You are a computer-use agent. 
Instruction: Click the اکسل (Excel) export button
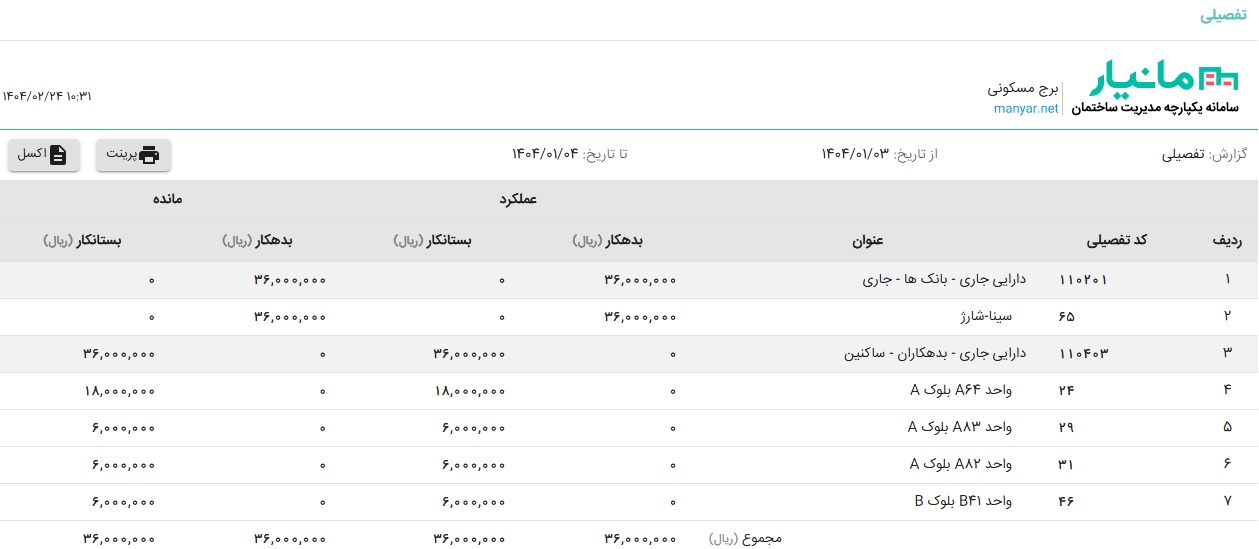[x=44, y=155]
